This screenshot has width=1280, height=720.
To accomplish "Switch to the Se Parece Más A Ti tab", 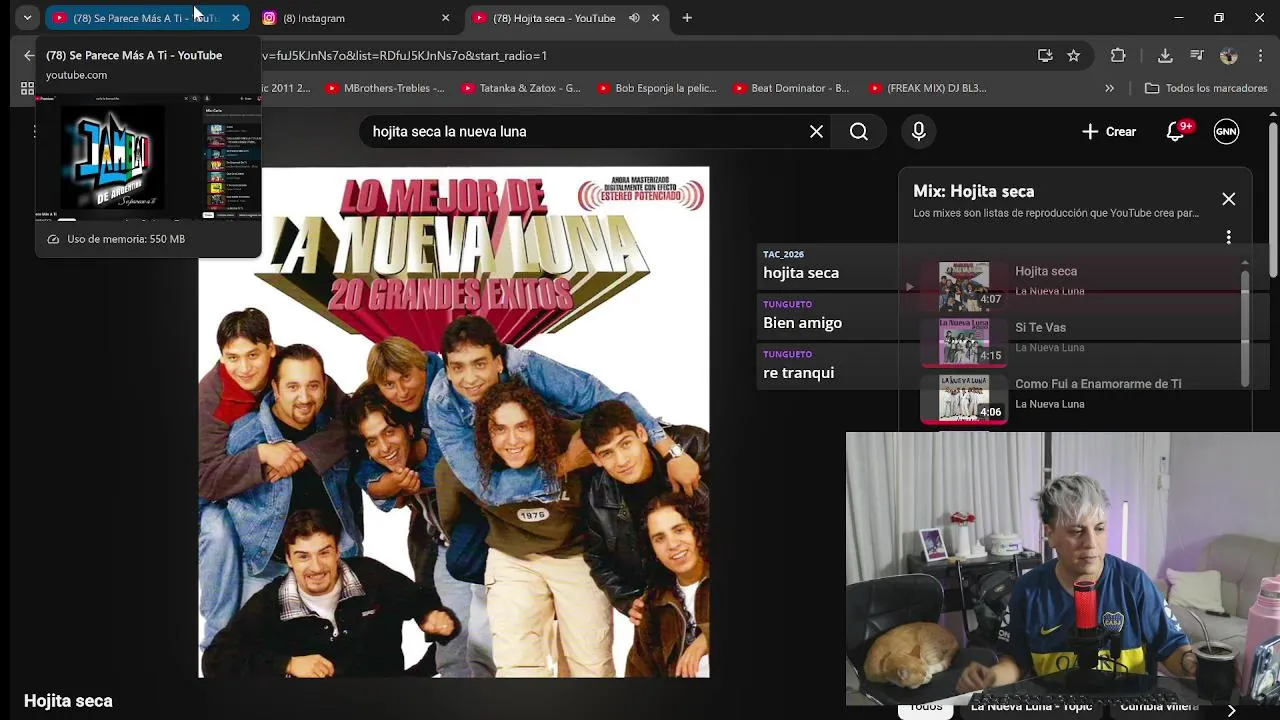I will 146,18.
